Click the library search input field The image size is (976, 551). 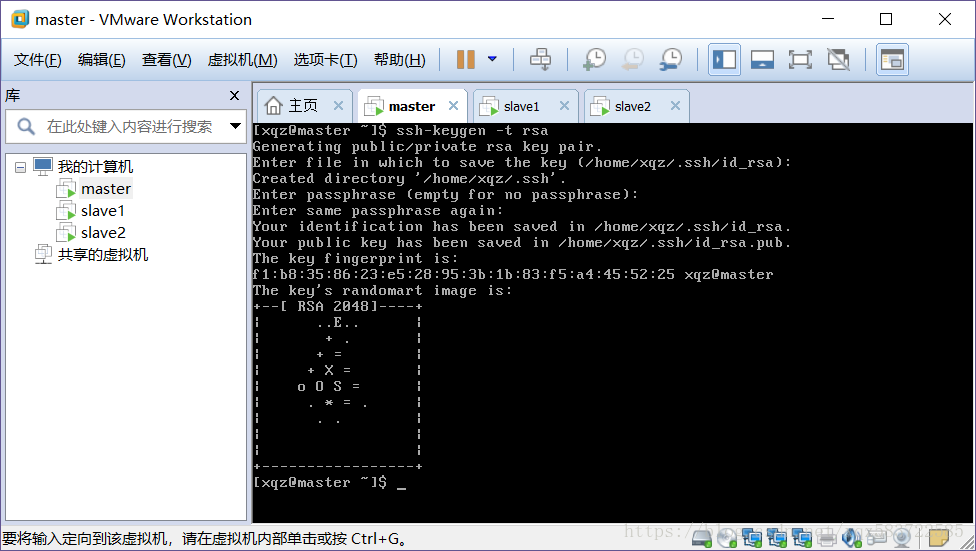tap(129, 126)
